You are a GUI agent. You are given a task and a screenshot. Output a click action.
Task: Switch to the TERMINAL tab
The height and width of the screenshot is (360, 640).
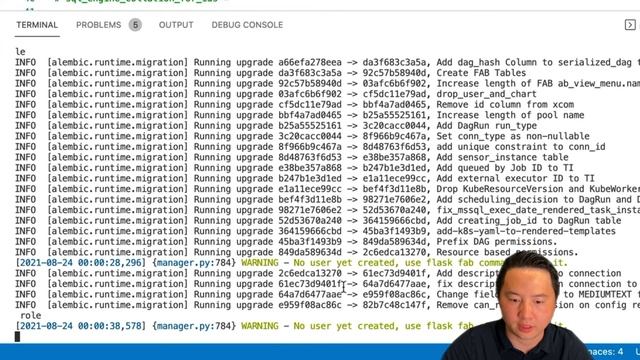(37, 25)
